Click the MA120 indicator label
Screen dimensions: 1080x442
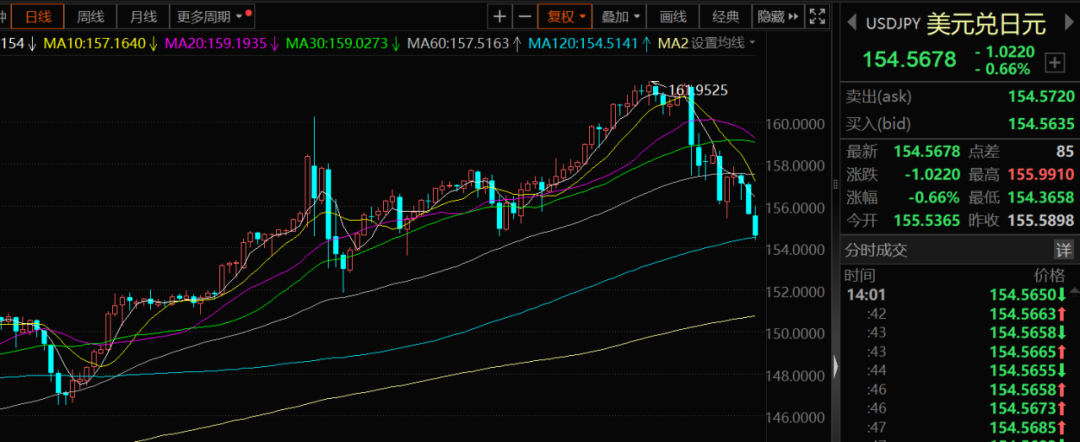click(584, 43)
